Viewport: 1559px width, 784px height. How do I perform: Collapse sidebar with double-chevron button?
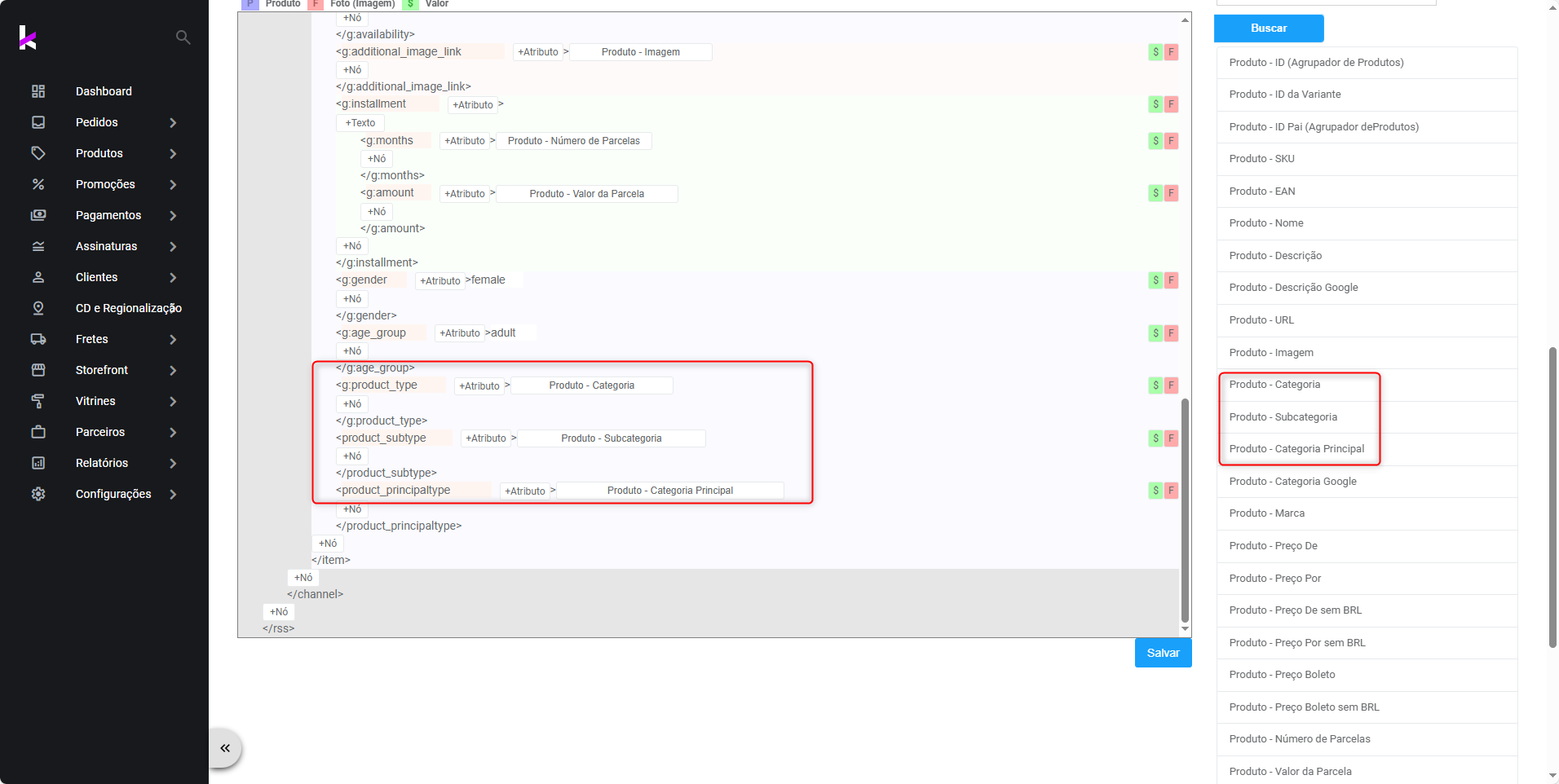[225, 748]
